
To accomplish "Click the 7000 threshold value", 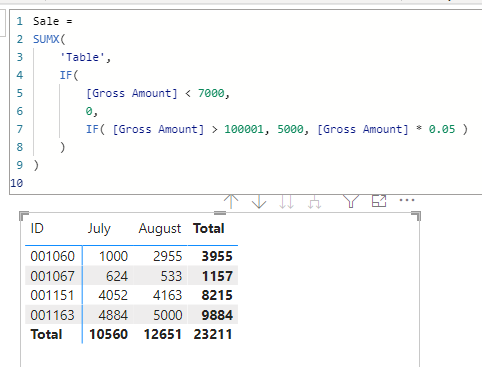I will (211, 93).
